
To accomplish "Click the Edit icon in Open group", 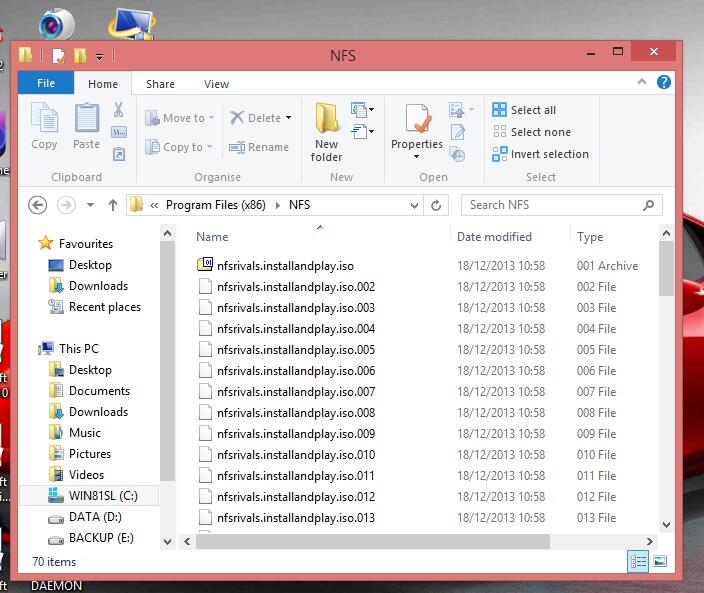I will [x=458, y=132].
